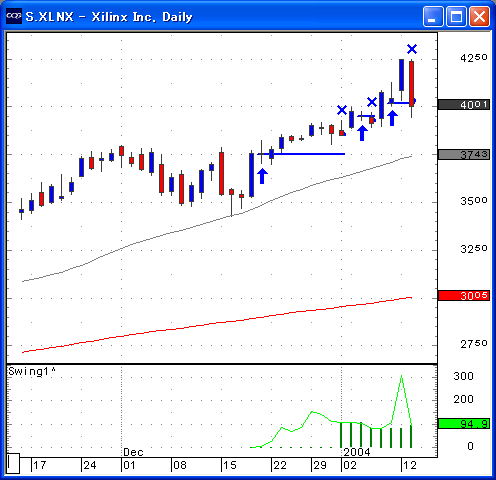Click the S.XLNX - Xilinx Inc. Daily title
496x480 pixels.
point(109,17)
